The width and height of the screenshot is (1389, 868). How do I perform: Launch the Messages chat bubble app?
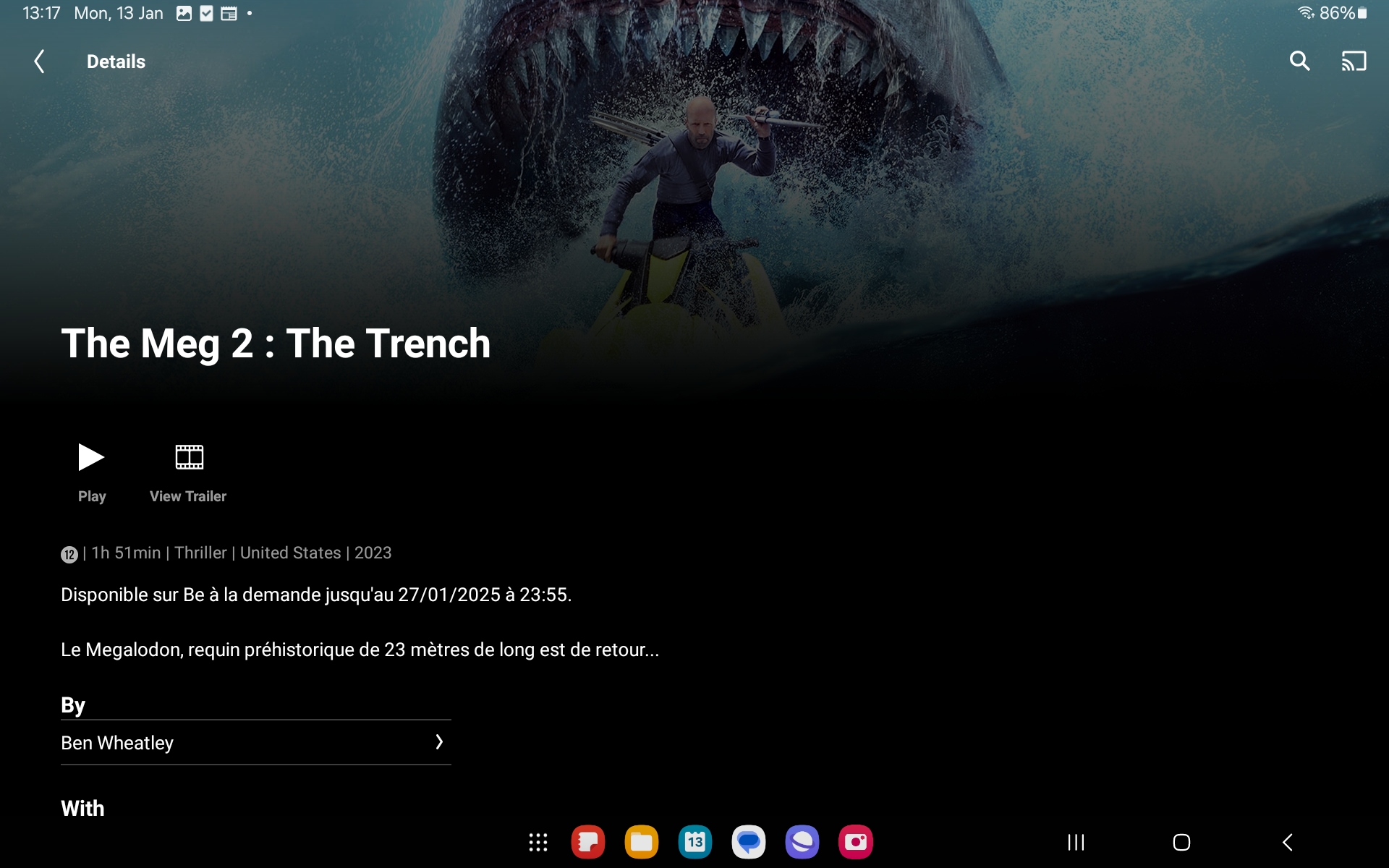[748, 842]
